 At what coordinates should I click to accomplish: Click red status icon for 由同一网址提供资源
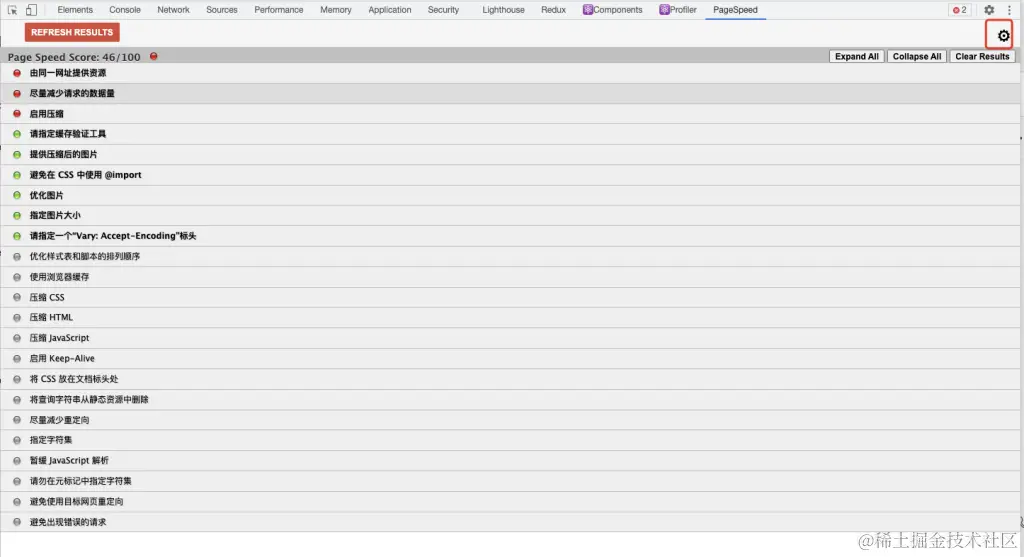point(17,73)
